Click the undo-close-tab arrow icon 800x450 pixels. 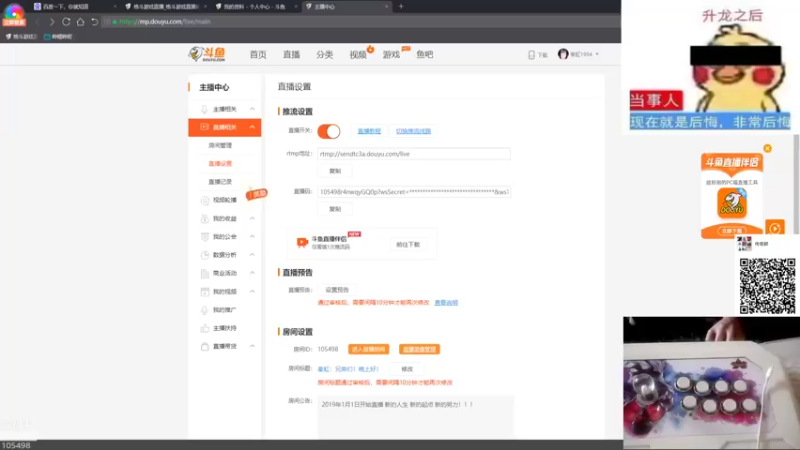94,22
